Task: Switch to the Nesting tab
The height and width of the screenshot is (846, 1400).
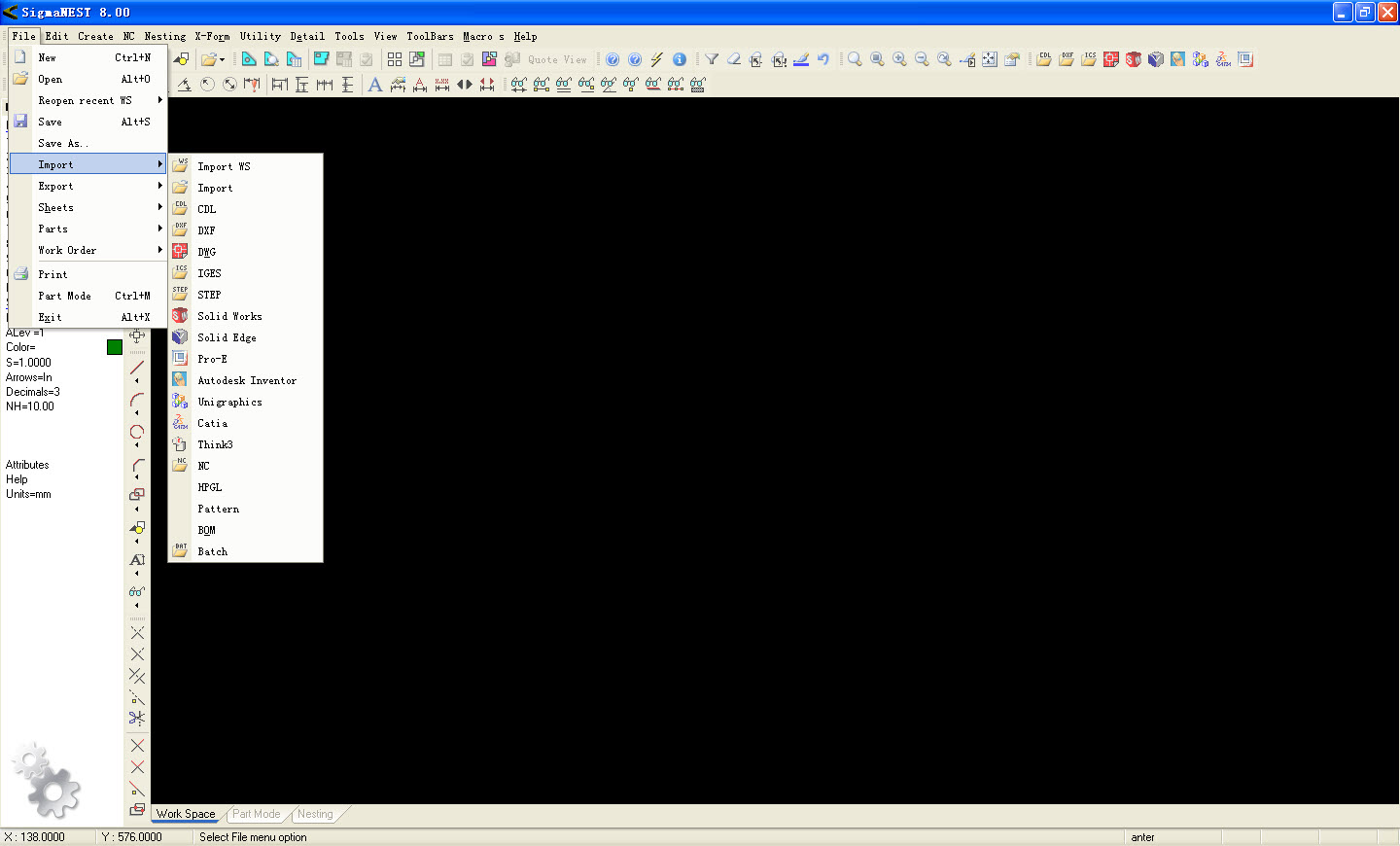Action: pos(315,814)
